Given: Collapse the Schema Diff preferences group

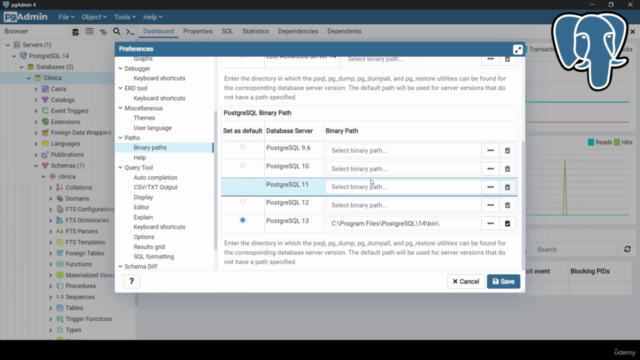Looking at the screenshot, I should [x=120, y=267].
